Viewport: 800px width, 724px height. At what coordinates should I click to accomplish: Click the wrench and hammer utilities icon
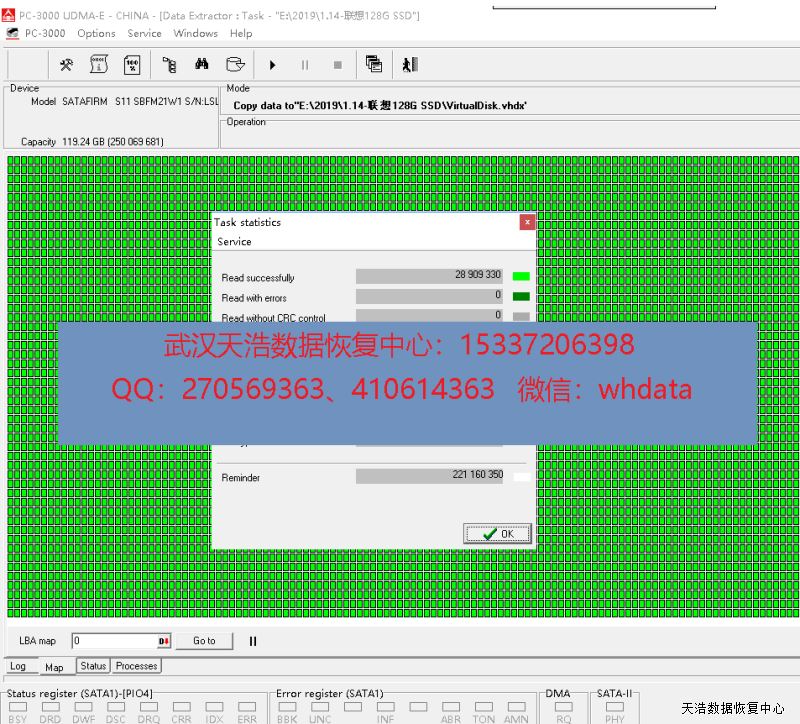[67, 65]
